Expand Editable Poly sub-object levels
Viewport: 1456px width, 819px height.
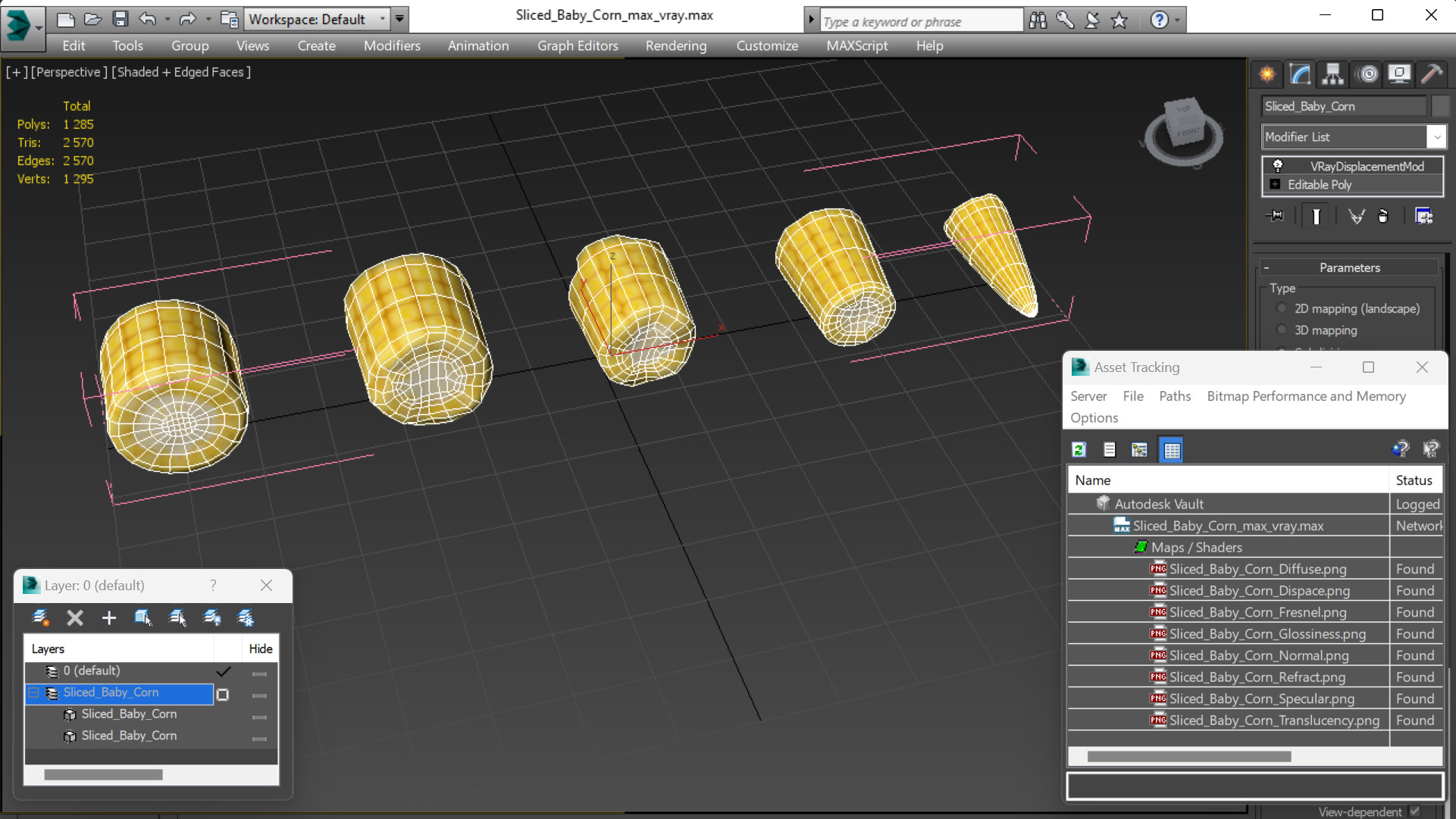click(1275, 184)
